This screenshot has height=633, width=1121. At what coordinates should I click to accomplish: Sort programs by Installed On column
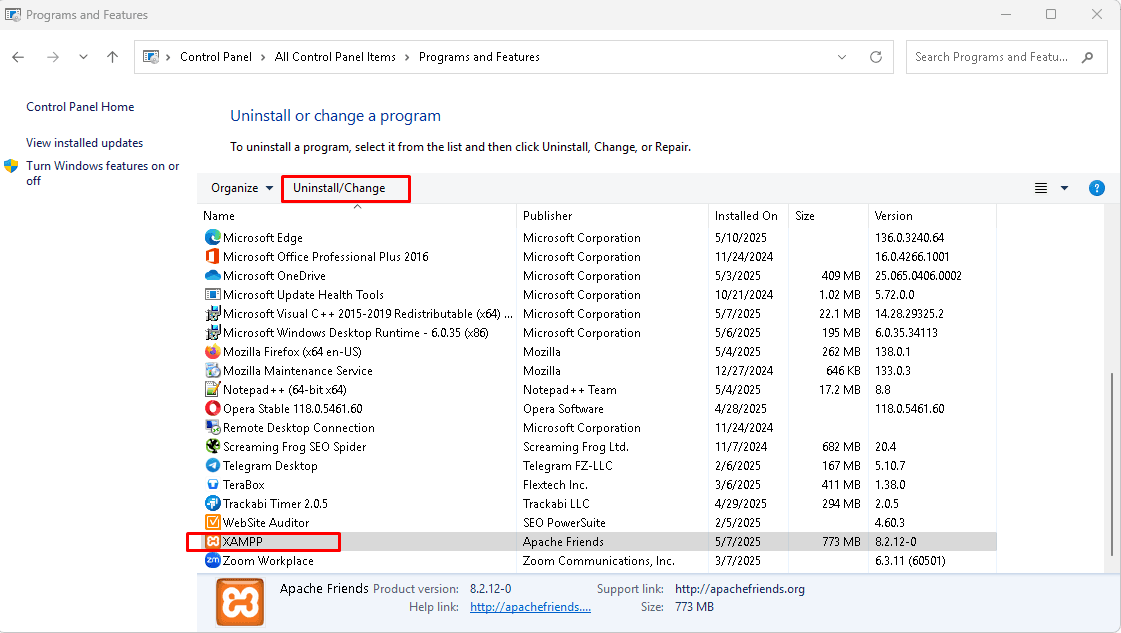[745, 216]
